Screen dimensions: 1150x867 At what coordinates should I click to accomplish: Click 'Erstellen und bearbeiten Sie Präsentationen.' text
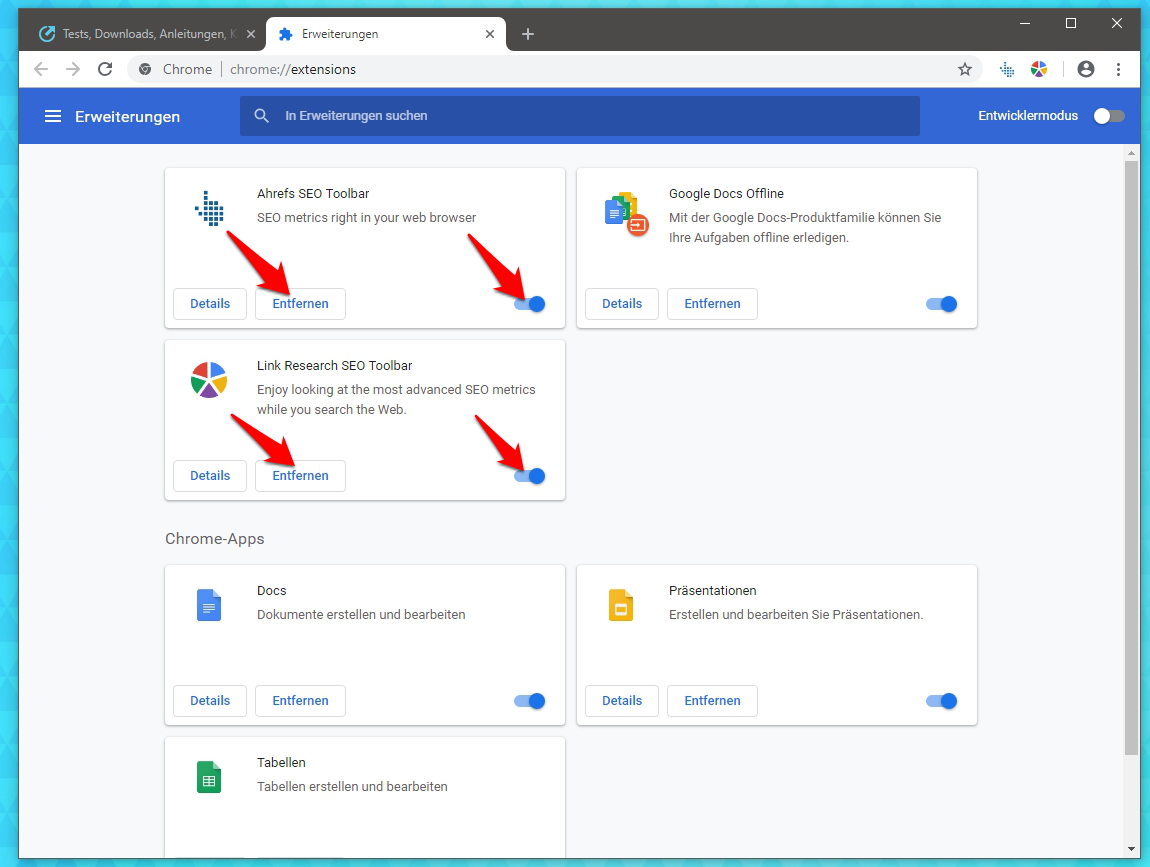[796, 615]
